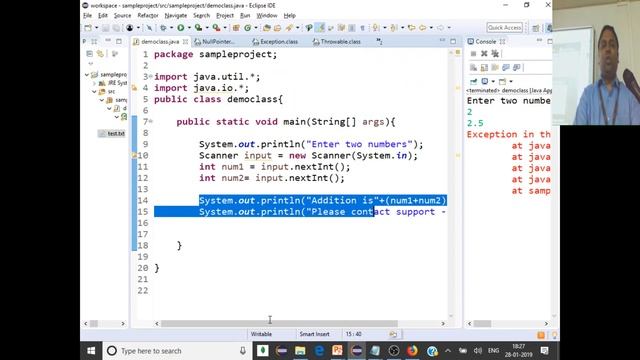This screenshot has height=360, width=640.
Task: Toggle Scroll Lock in Console toolbar
Action: [484, 67]
